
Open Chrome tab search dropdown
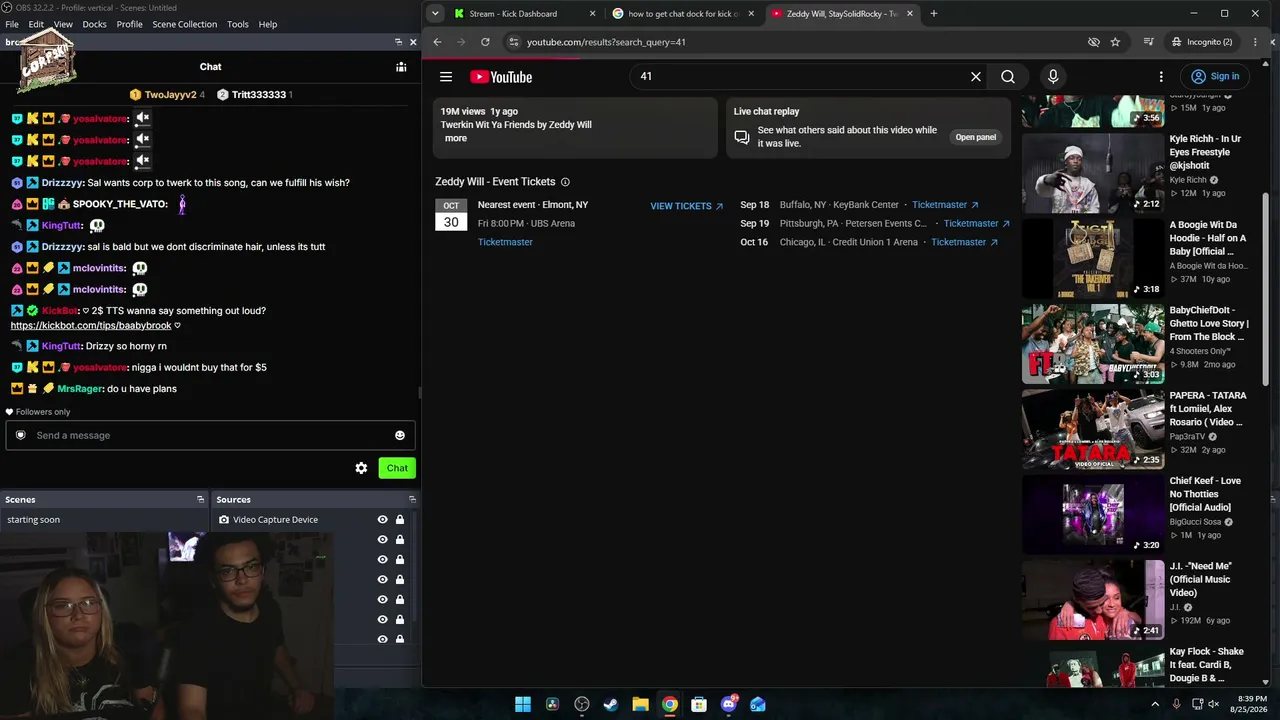coord(435,14)
